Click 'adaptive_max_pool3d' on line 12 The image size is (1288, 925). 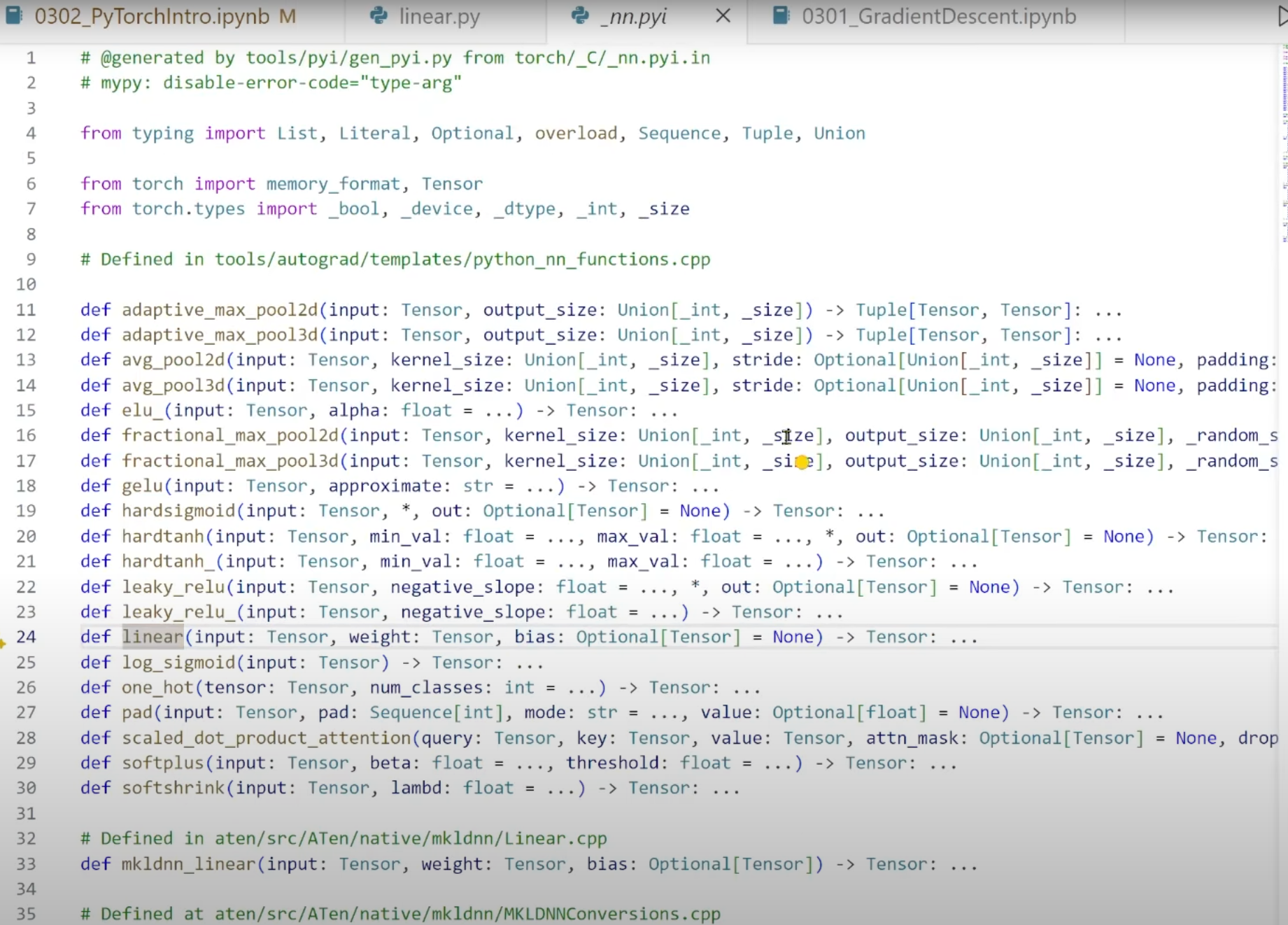220,335
